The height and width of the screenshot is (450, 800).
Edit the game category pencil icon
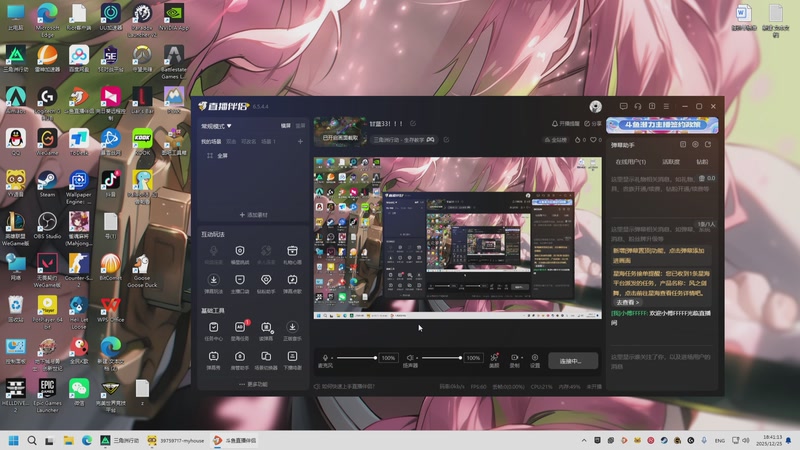[446, 139]
